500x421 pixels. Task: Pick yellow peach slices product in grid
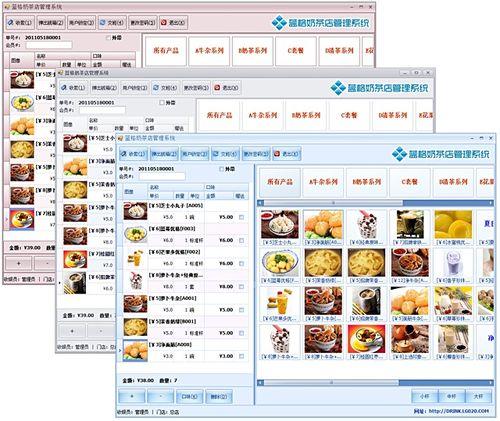point(453,227)
